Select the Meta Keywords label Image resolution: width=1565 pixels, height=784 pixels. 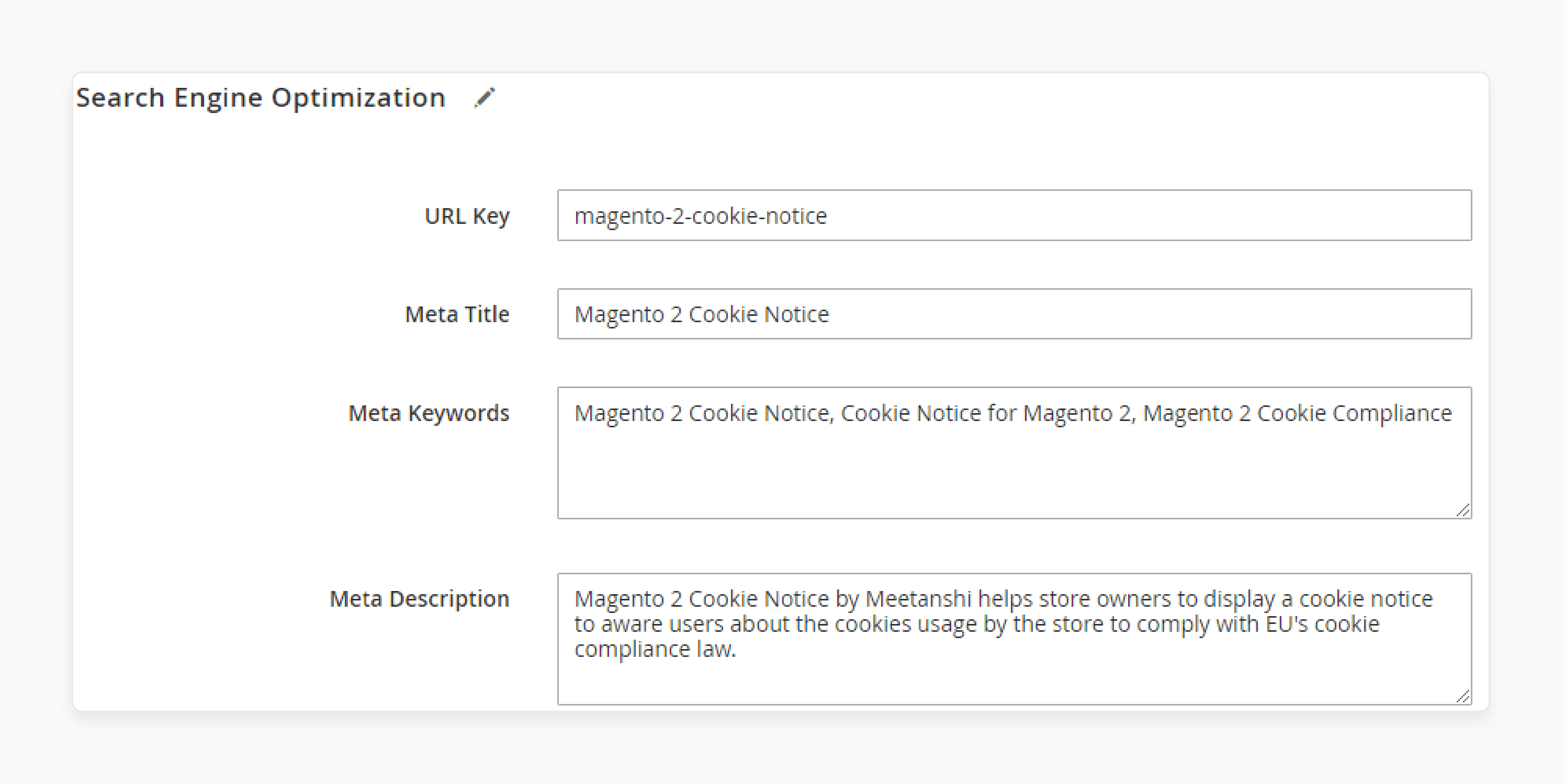(429, 413)
